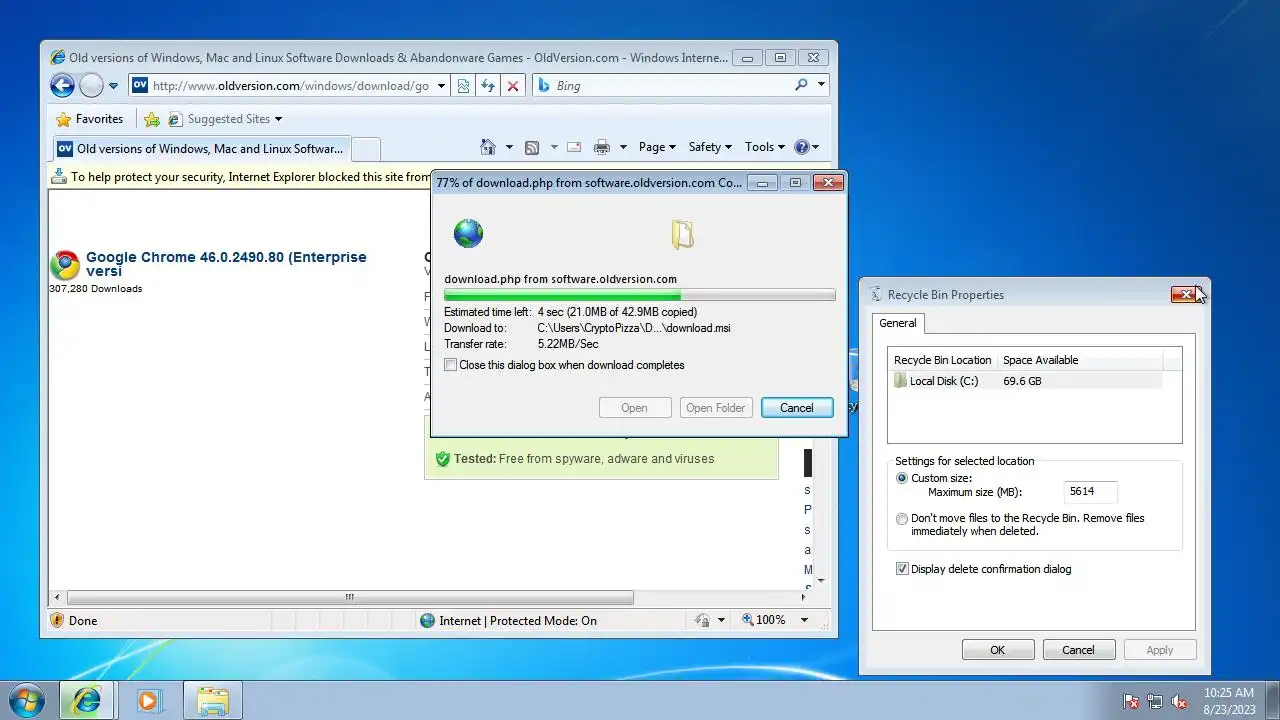Image resolution: width=1280 pixels, height=720 pixels.
Task: Open the privacy report dropdown in status bar
Action: point(721,620)
